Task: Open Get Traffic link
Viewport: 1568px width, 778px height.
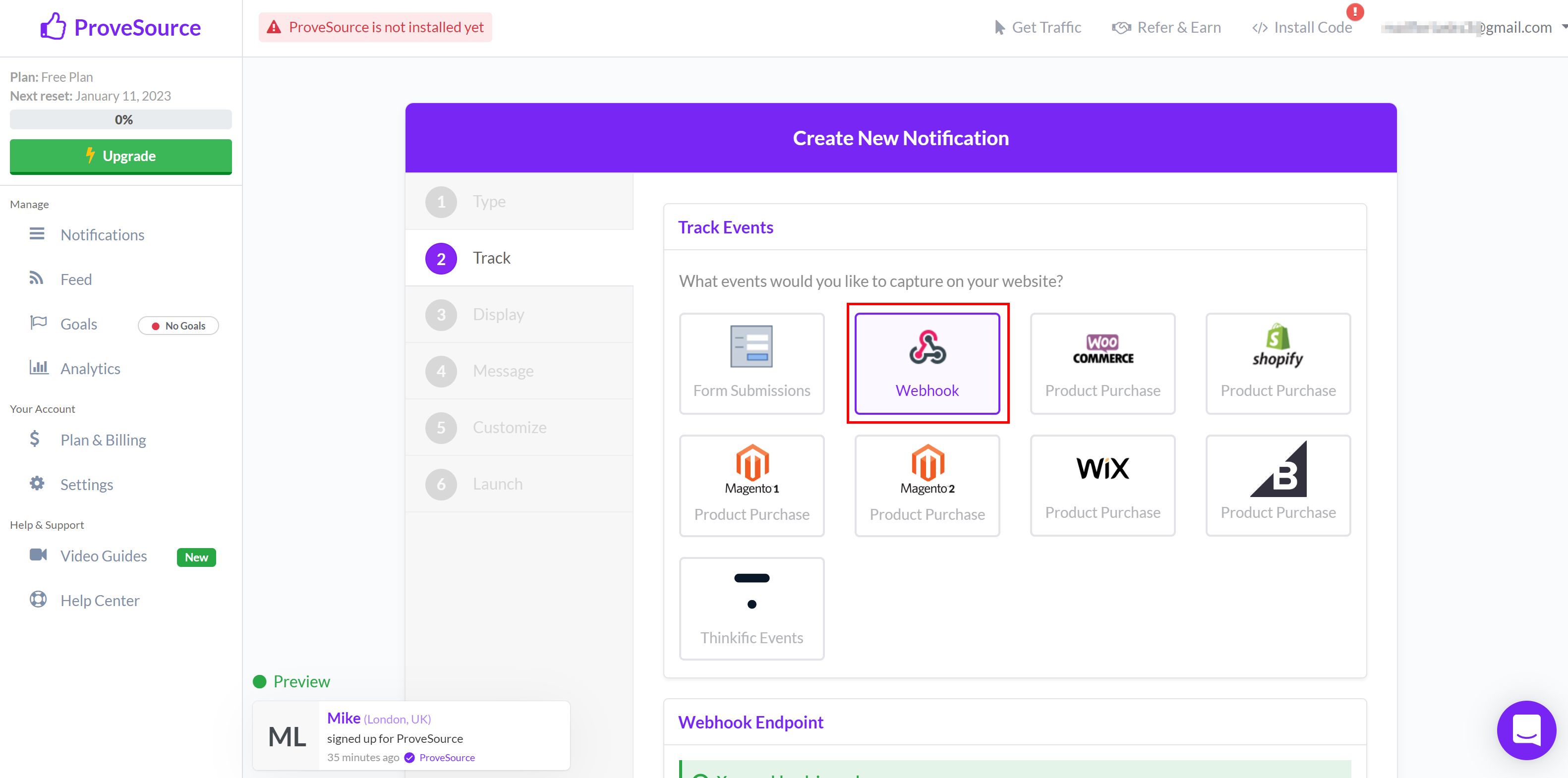Action: (x=1038, y=27)
